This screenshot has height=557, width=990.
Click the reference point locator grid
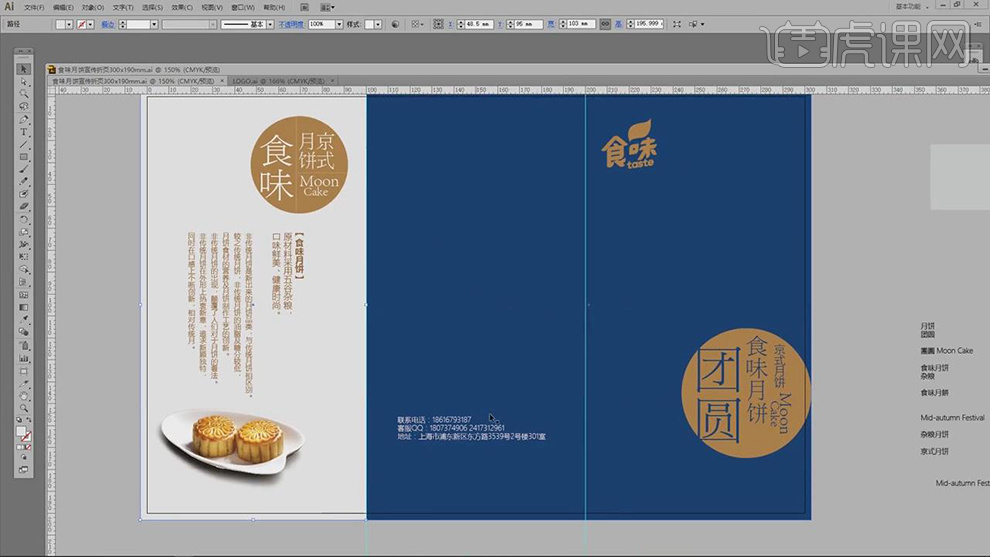pyautogui.click(x=438, y=24)
